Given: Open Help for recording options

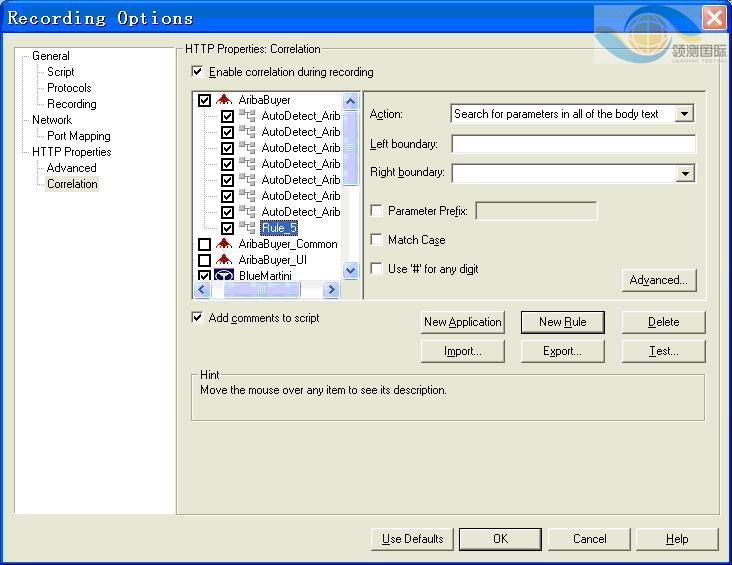Looking at the screenshot, I should tap(677, 539).
